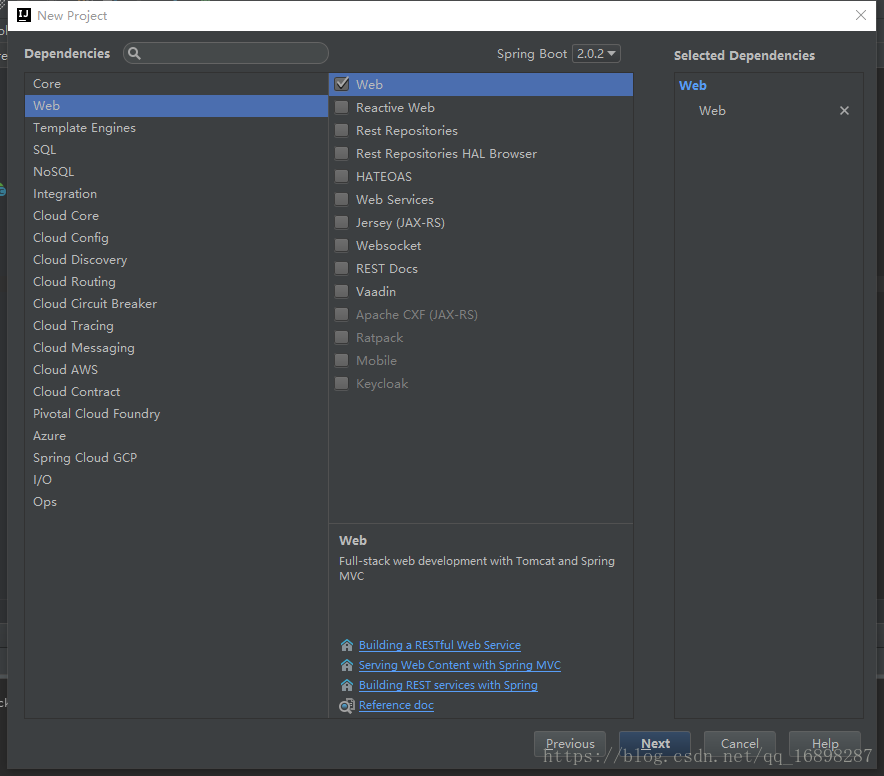Enable the Websocket dependency checkbox
Image resolution: width=884 pixels, height=776 pixels.
click(342, 245)
